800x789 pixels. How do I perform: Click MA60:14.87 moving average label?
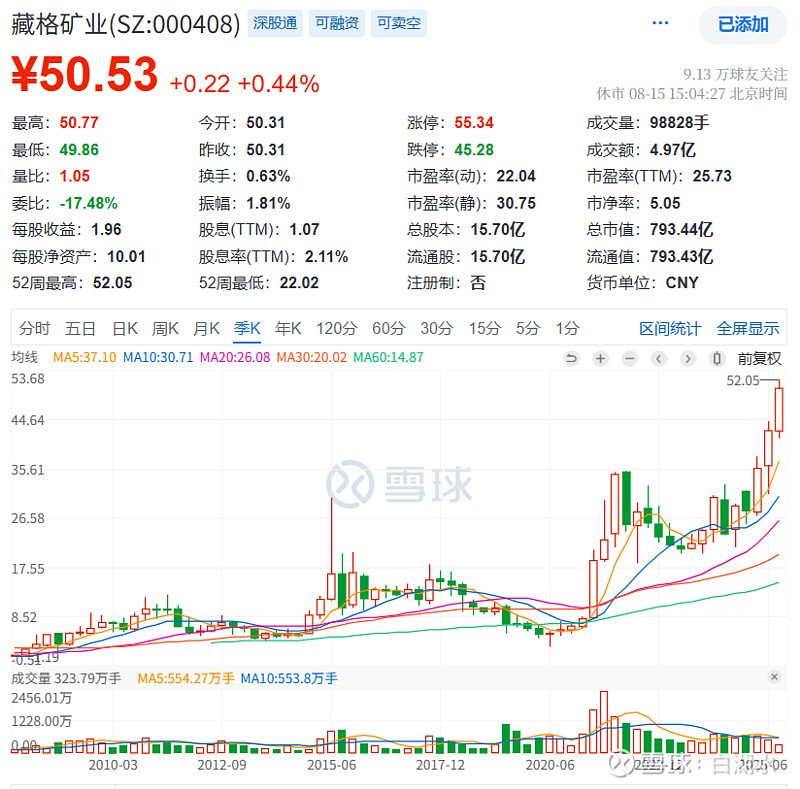388,357
